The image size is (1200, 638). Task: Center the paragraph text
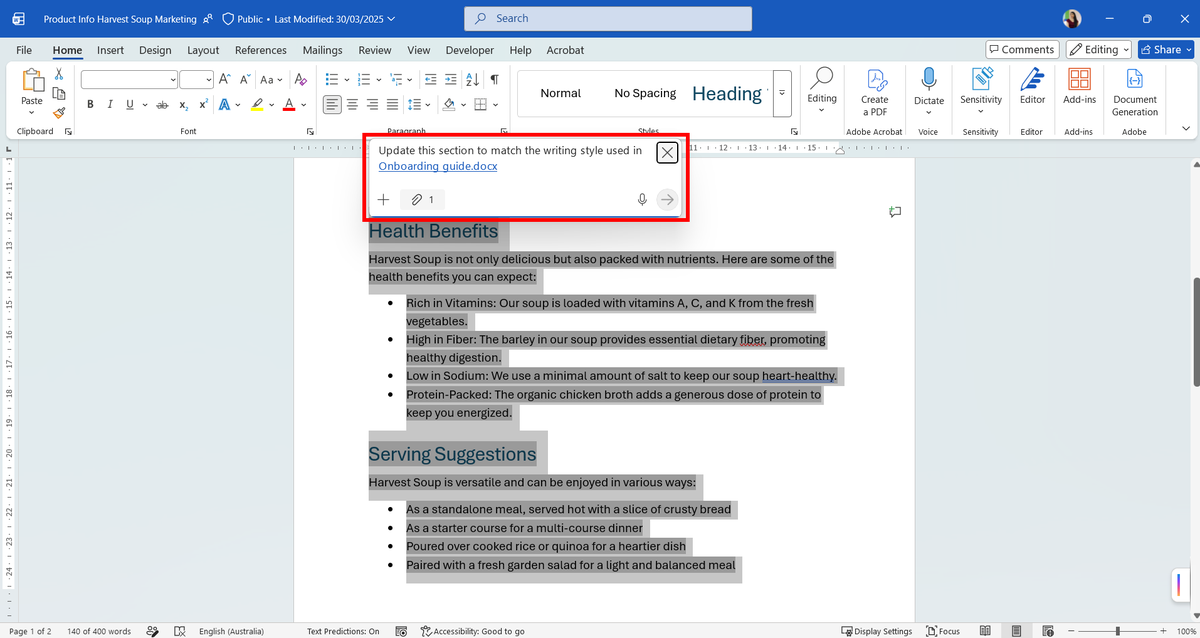pos(353,104)
